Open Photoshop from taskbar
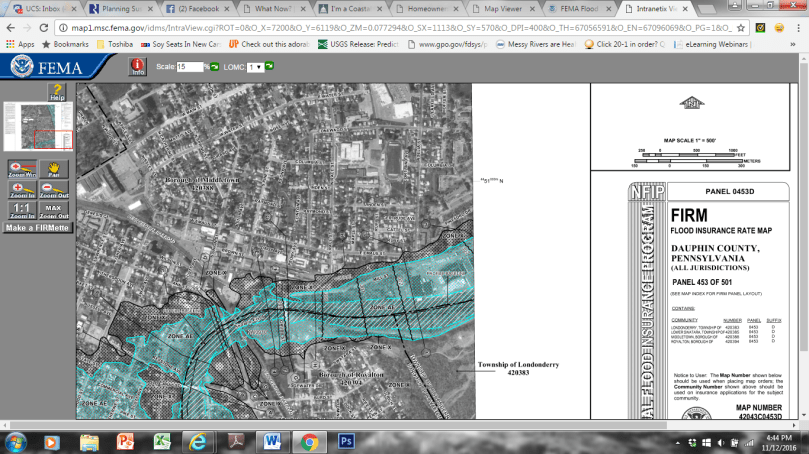The height and width of the screenshot is (454, 809). (x=346, y=442)
